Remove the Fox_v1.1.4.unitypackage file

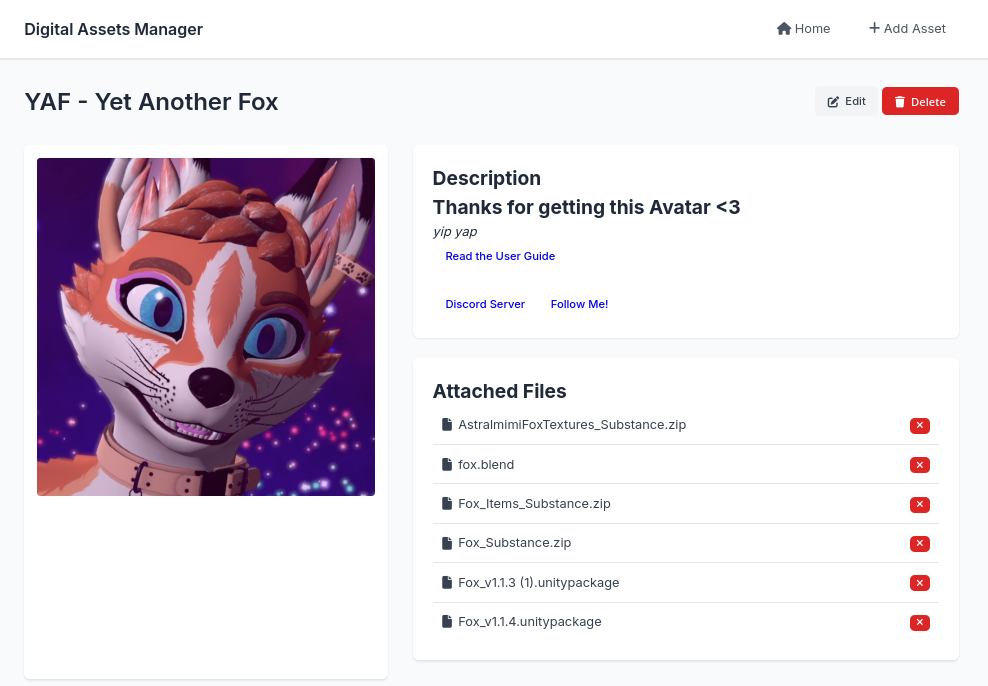tap(919, 622)
